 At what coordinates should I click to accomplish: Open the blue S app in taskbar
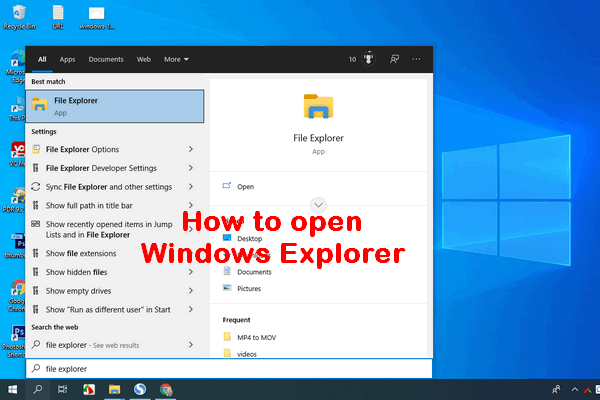[140, 390]
